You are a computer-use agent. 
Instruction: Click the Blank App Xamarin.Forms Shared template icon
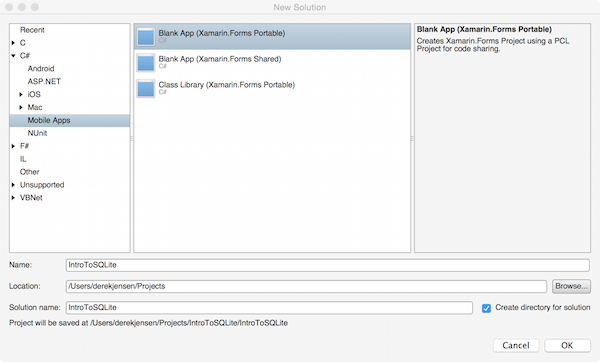click(x=146, y=63)
